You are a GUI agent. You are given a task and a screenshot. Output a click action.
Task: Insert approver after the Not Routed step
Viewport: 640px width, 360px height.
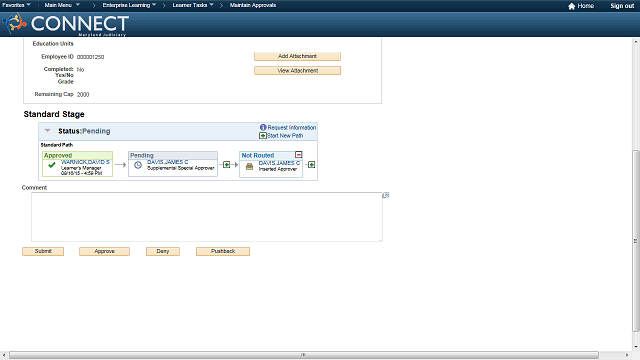click(x=311, y=164)
